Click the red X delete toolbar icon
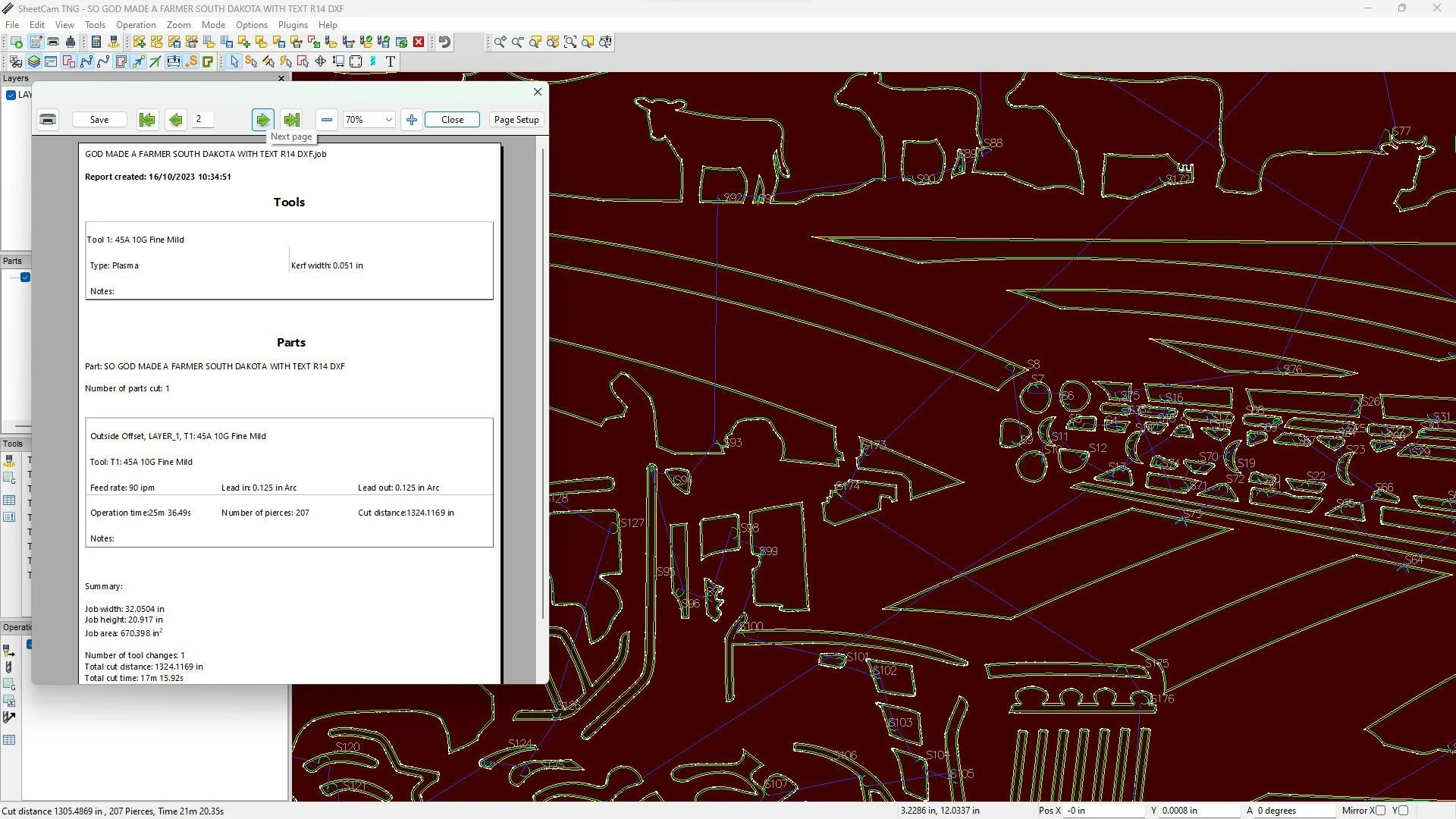 [x=419, y=42]
